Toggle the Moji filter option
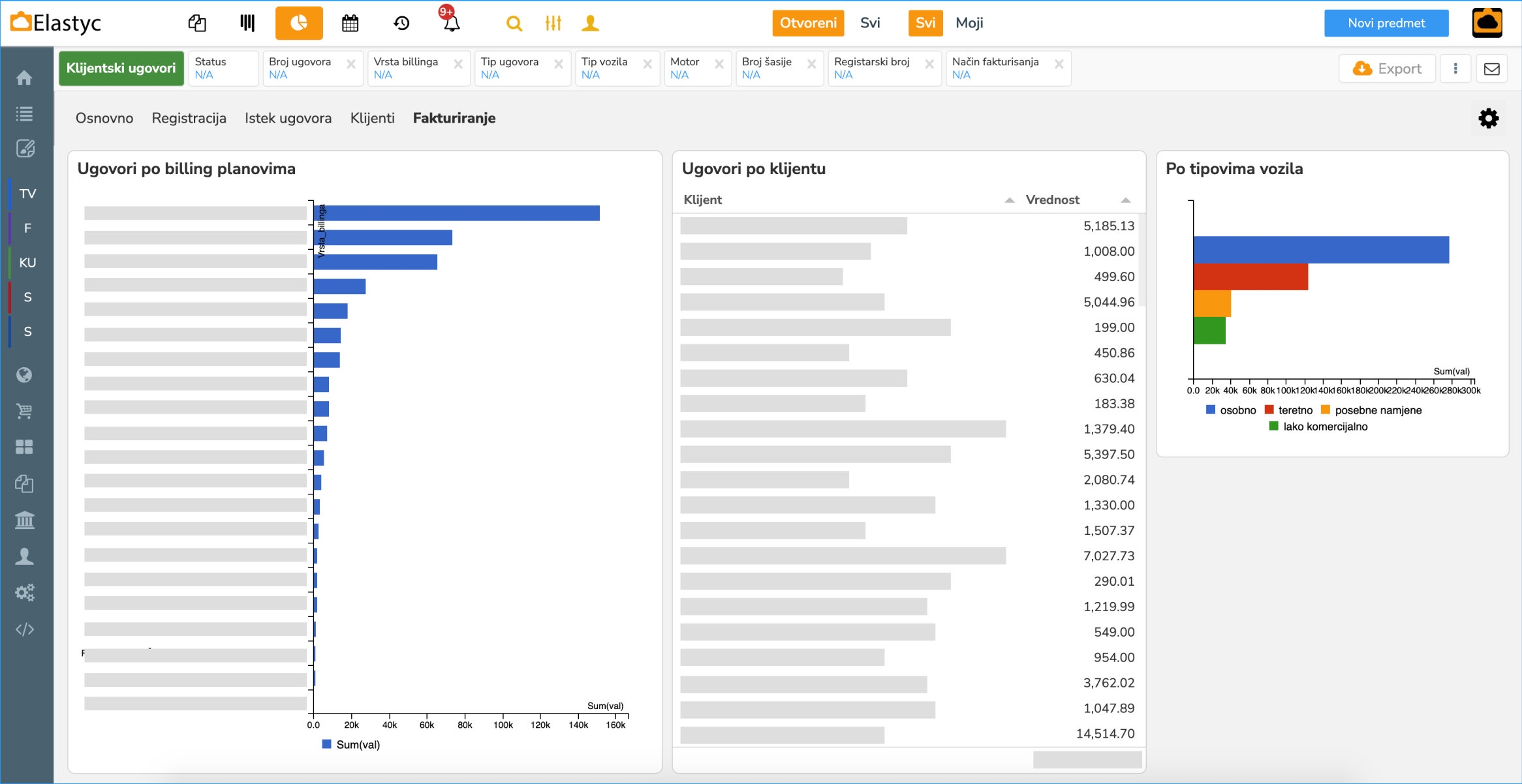1522x784 pixels. (969, 23)
